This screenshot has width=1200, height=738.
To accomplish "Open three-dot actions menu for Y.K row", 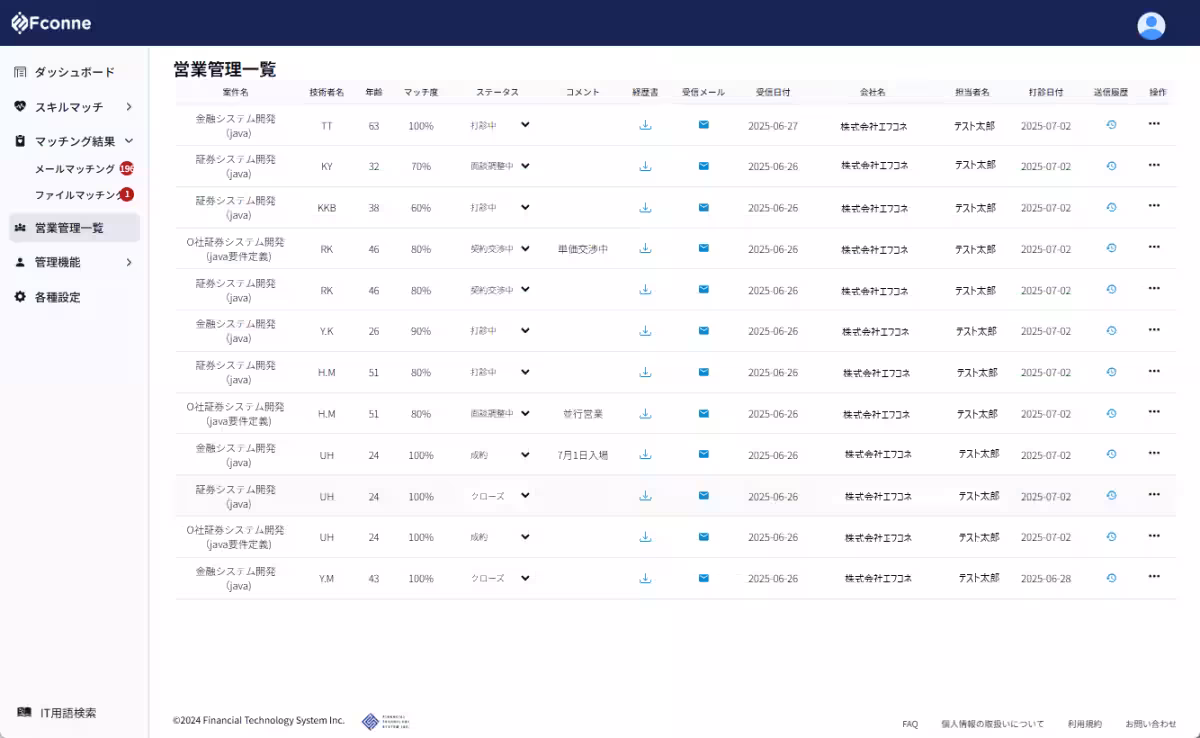I will pyautogui.click(x=1154, y=330).
